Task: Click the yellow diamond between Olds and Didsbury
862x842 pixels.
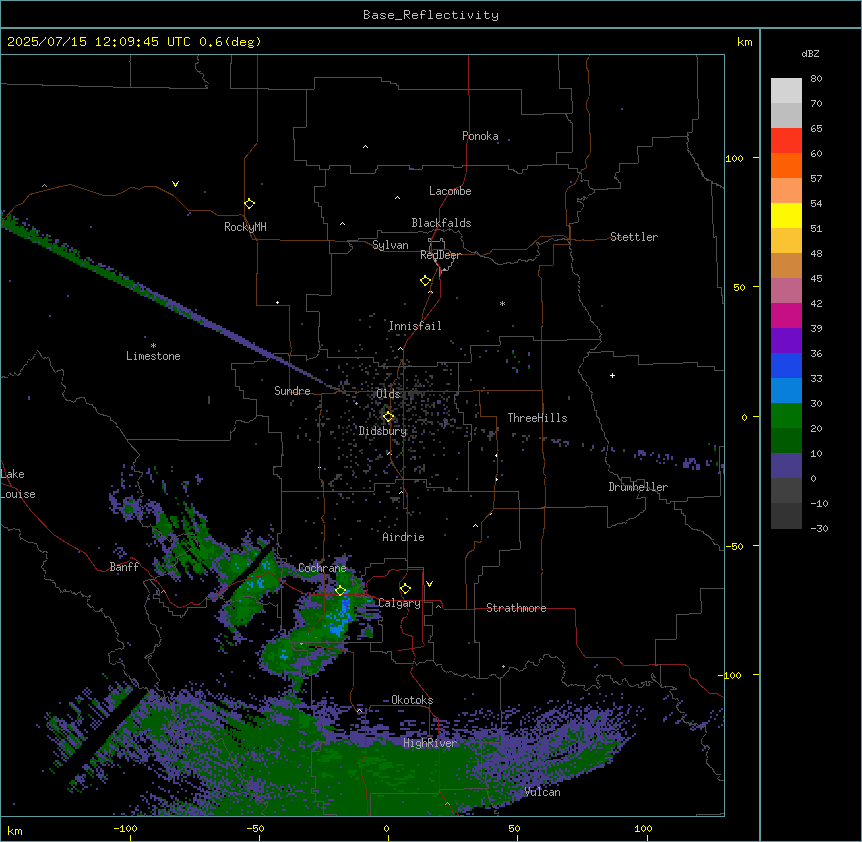Action: 388,417
